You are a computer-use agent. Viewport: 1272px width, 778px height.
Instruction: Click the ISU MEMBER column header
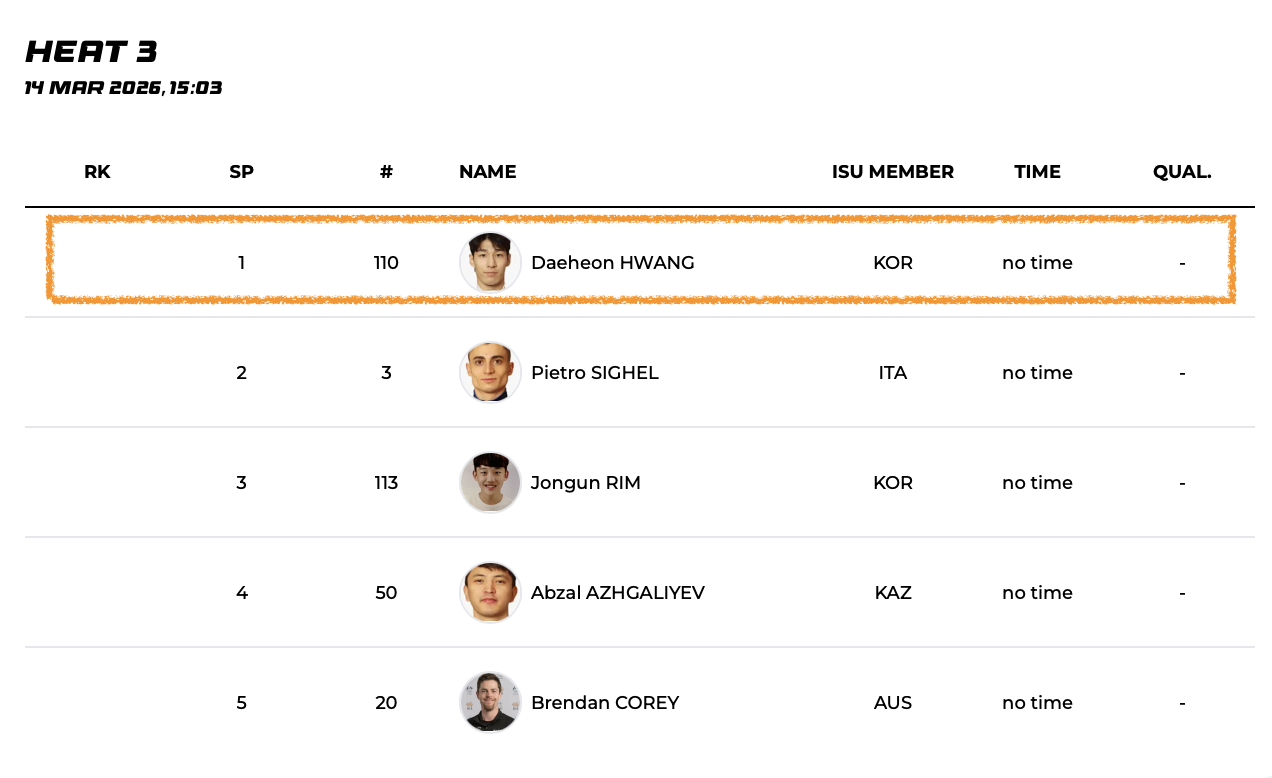[x=892, y=172]
